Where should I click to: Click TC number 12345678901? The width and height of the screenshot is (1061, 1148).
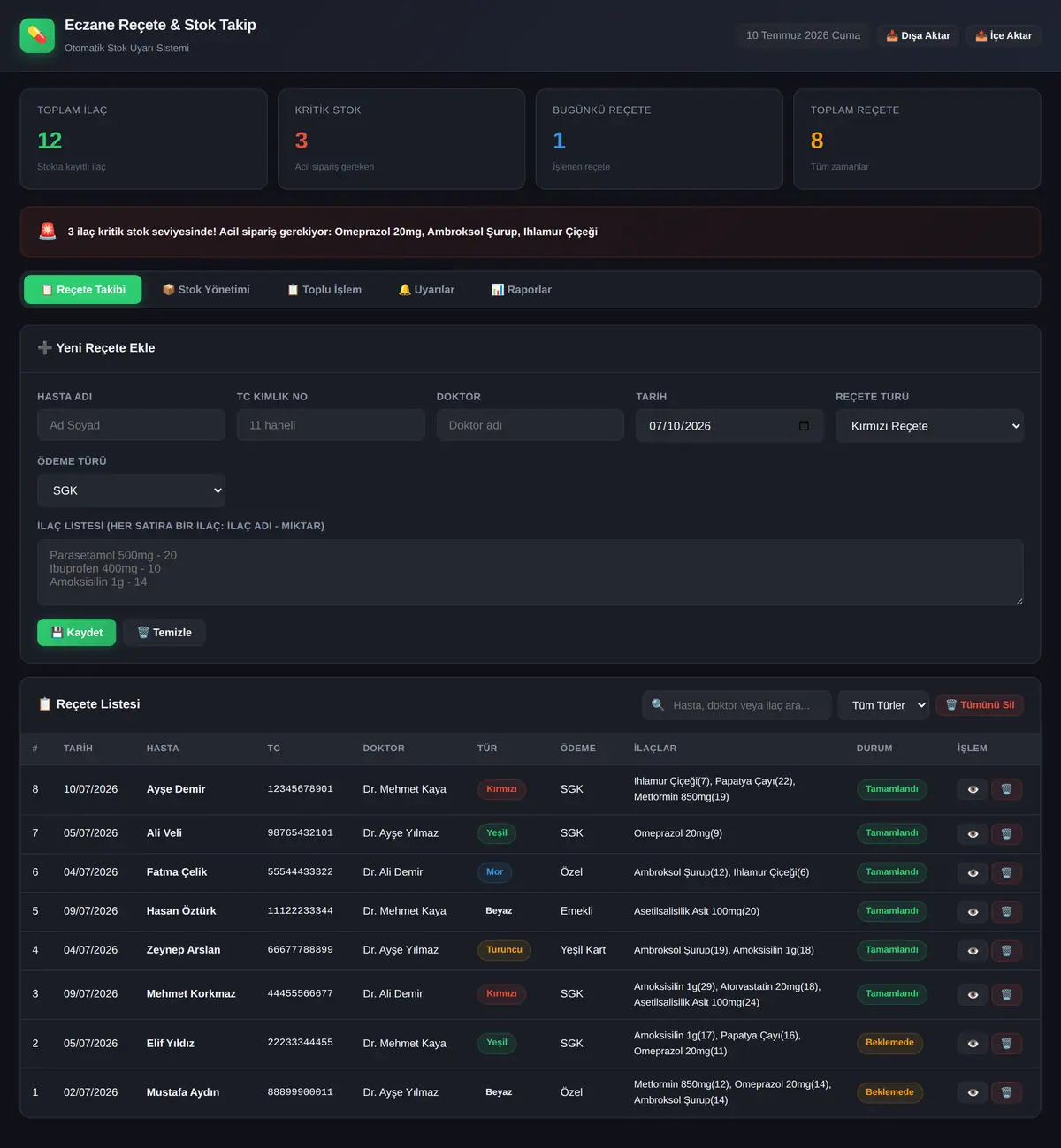[301, 789]
